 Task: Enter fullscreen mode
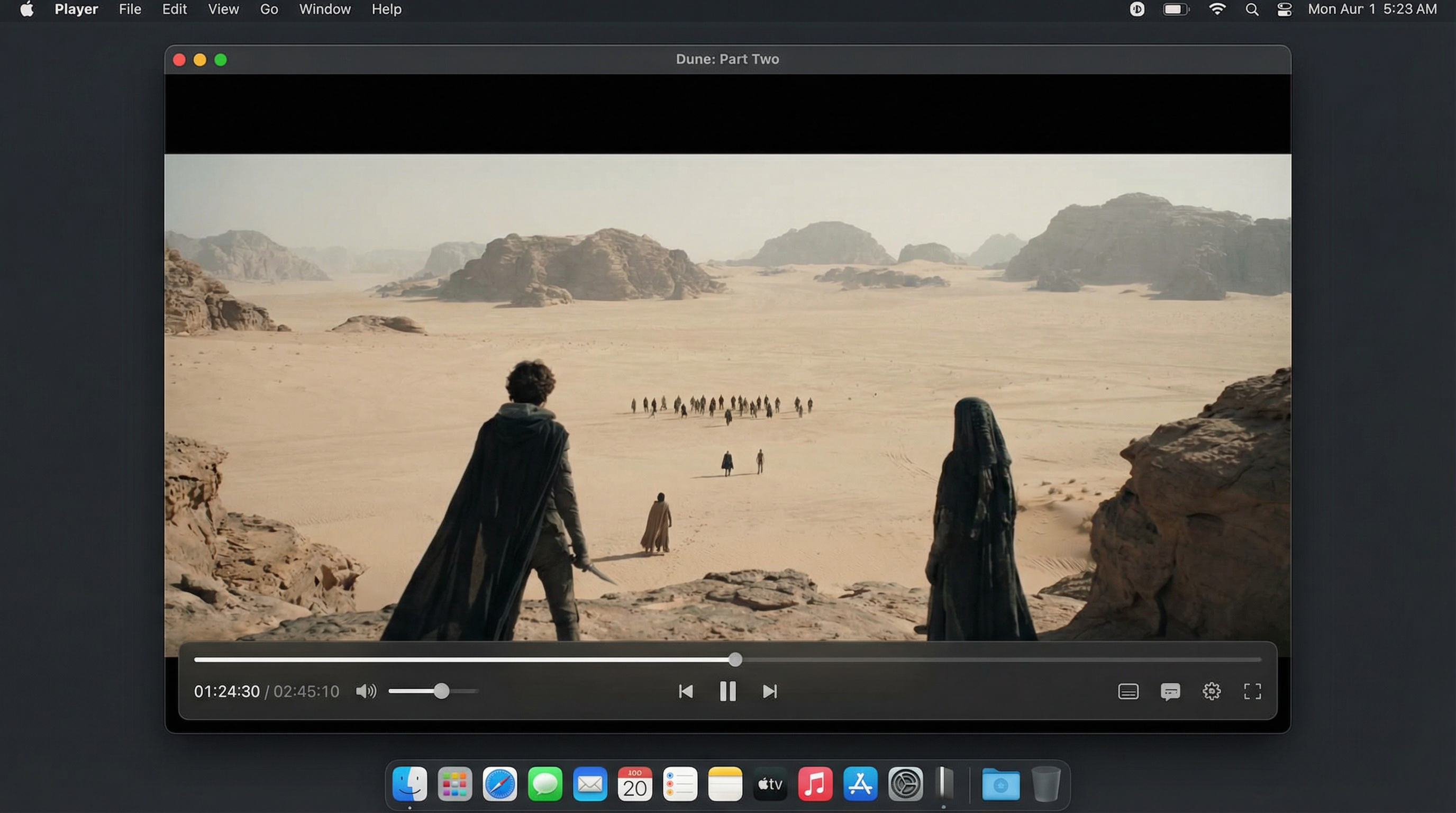click(1252, 691)
